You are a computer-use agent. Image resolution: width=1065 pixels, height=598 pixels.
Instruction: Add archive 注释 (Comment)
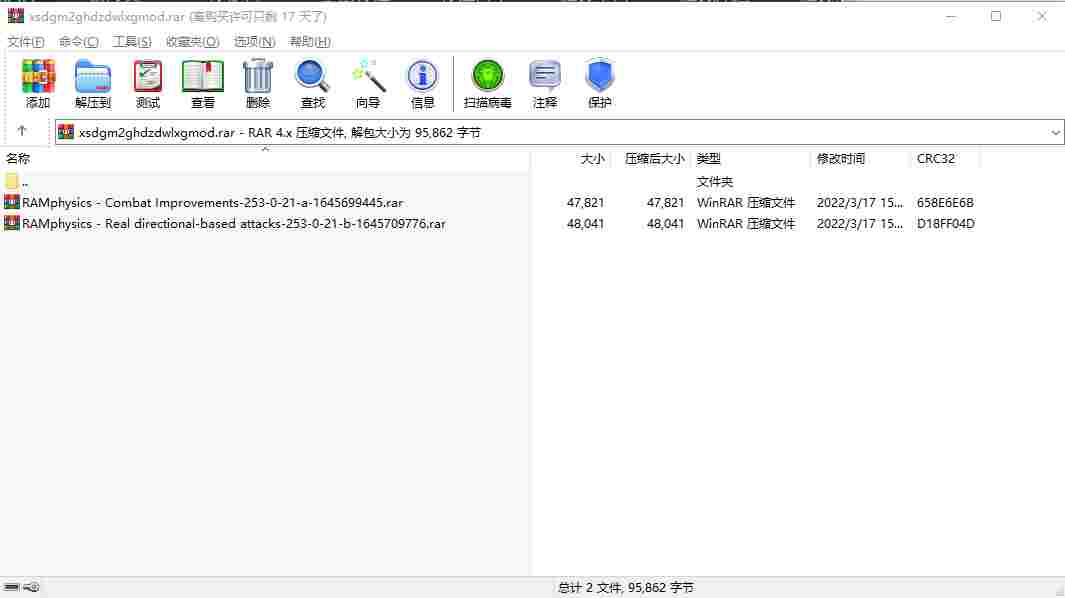pyautogui.click(x=544, y=76)
